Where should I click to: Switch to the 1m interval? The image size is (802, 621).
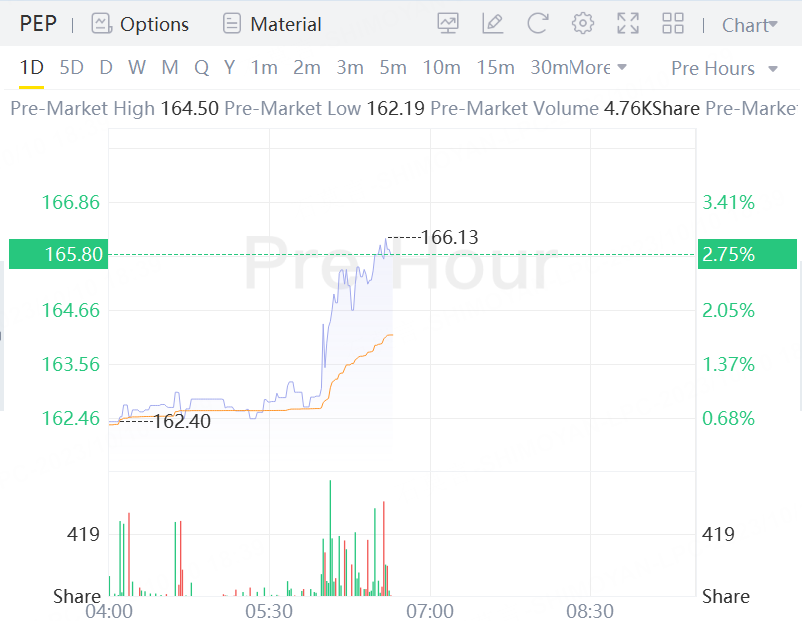[x=264, y=68]
